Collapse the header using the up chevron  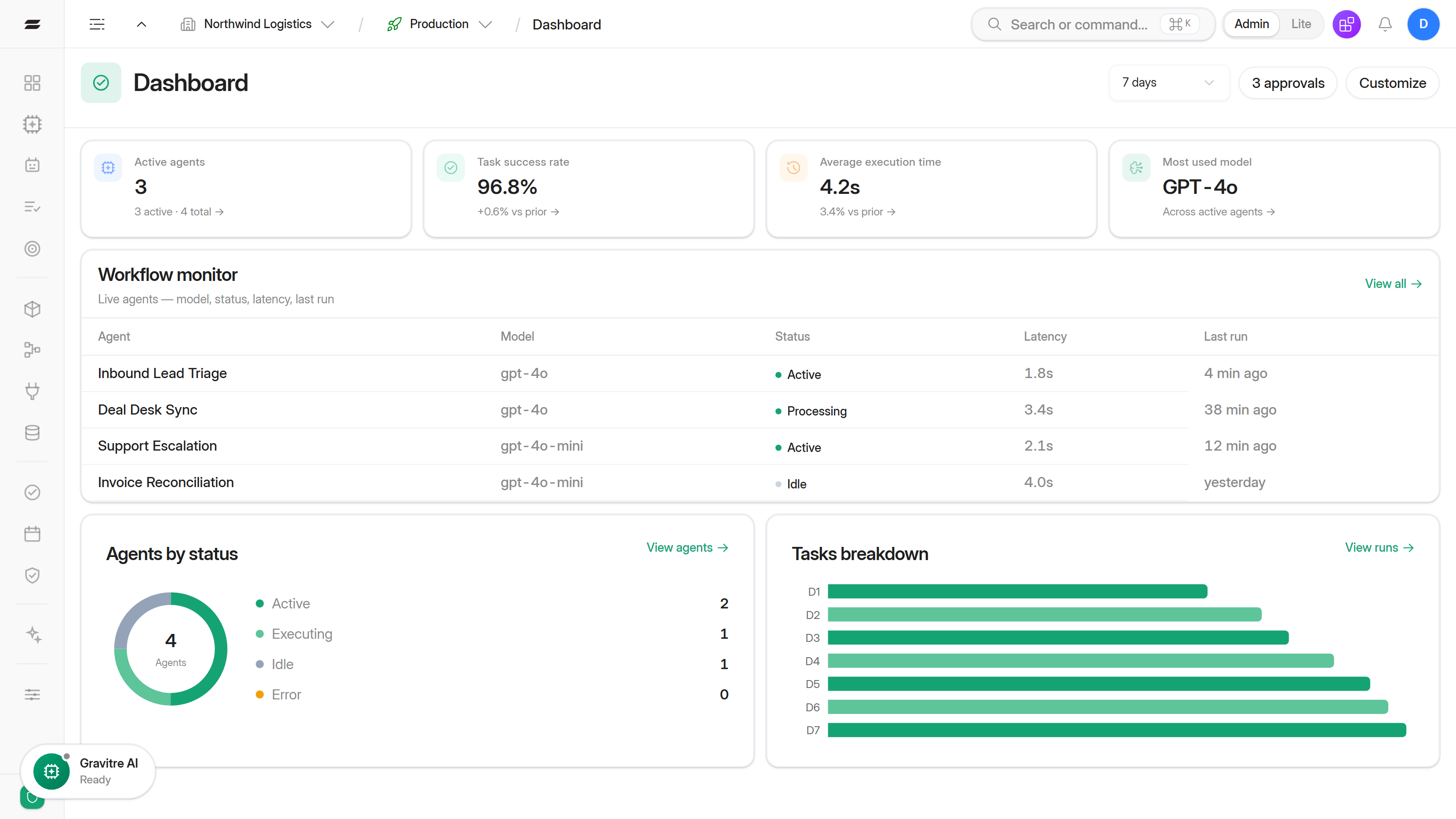(142, 24)
